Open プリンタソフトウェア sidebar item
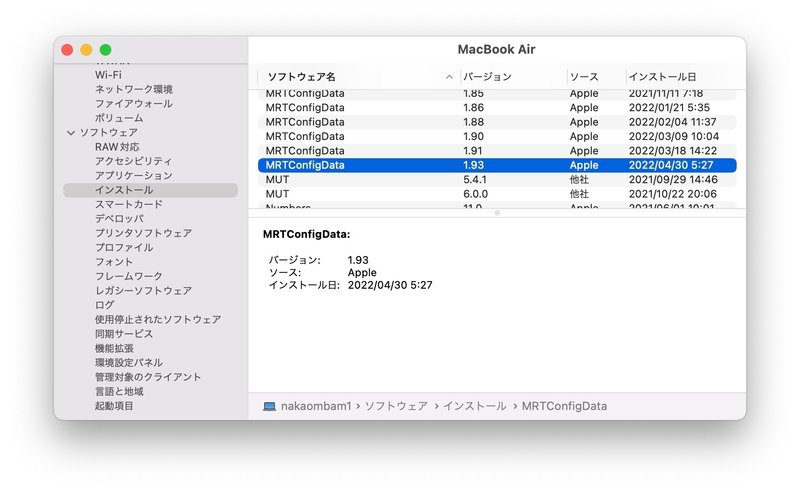Image resolution: width=800 pixels, height=491 pixels. pos(143,233)
